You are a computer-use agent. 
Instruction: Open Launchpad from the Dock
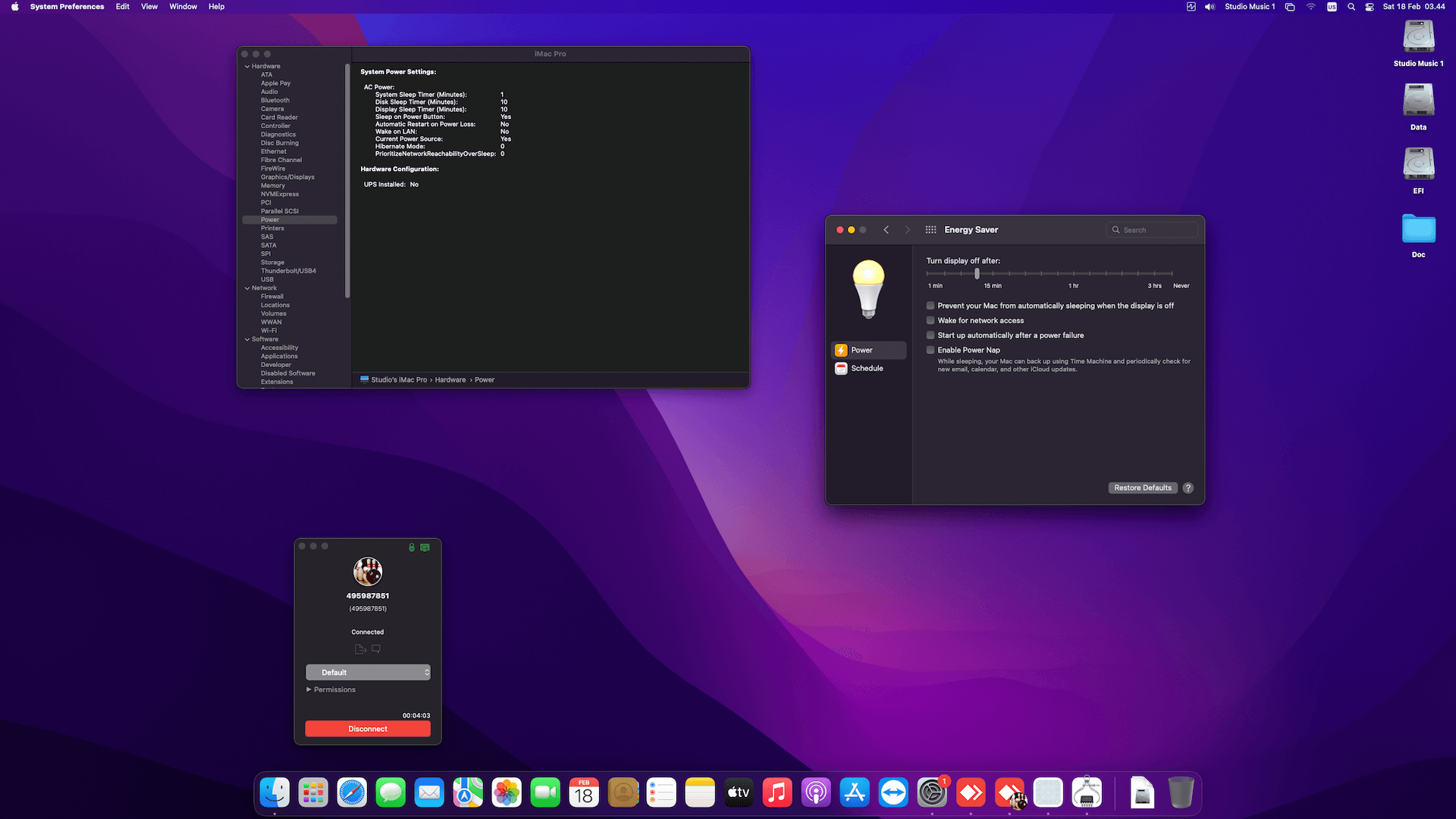click(x=313, y=793)
